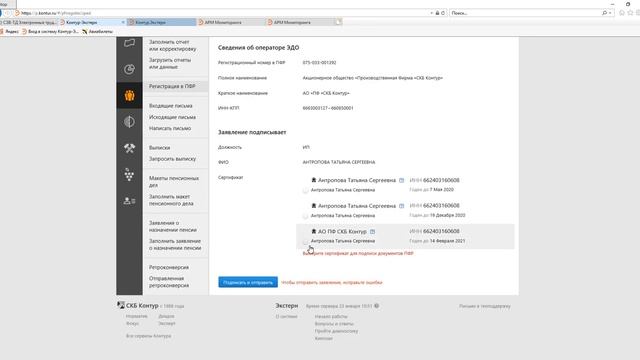Open Авиабилеты bookmark
The width and height of the screenshot is (640, 360).
tap(98, 31)
